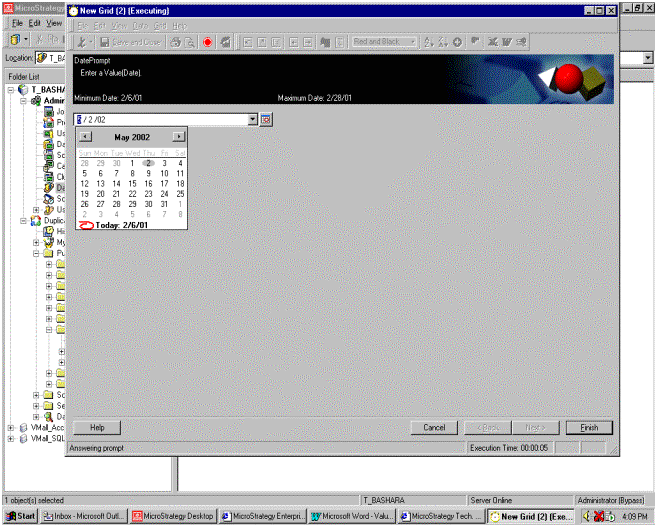Expand the VMail_Acc project source node
Screen dimensions: 655x525
pyautogui.click(x=11, y=428)
